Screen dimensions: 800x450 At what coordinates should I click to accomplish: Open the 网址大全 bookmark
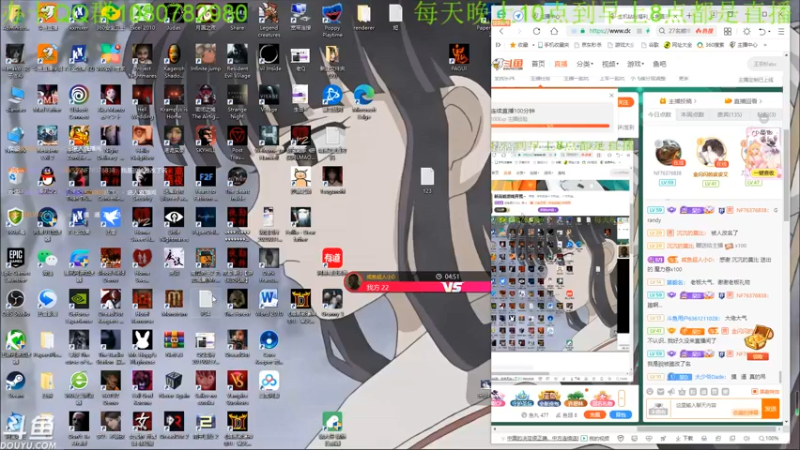678,45
